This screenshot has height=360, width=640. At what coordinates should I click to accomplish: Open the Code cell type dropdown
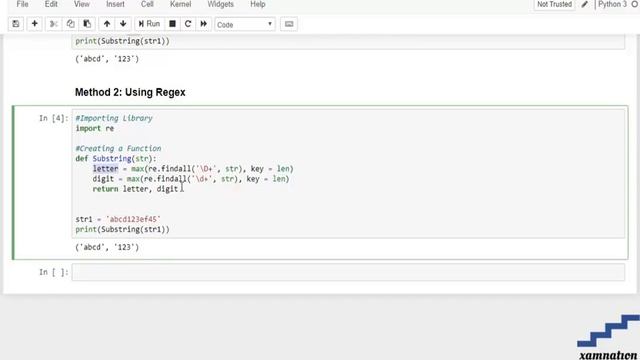coord(245,24)
